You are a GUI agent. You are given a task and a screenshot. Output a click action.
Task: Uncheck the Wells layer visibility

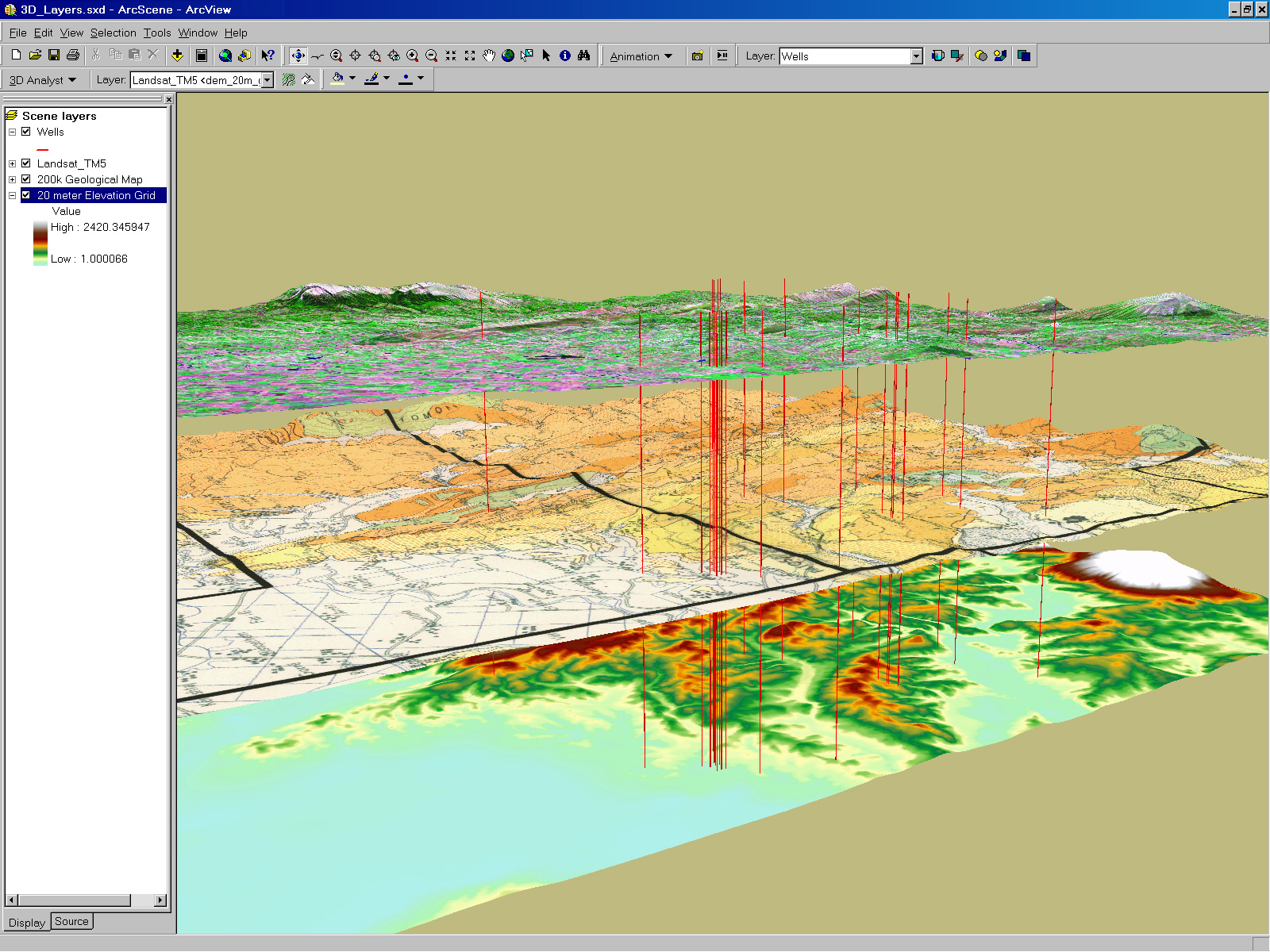click(25, 132)
